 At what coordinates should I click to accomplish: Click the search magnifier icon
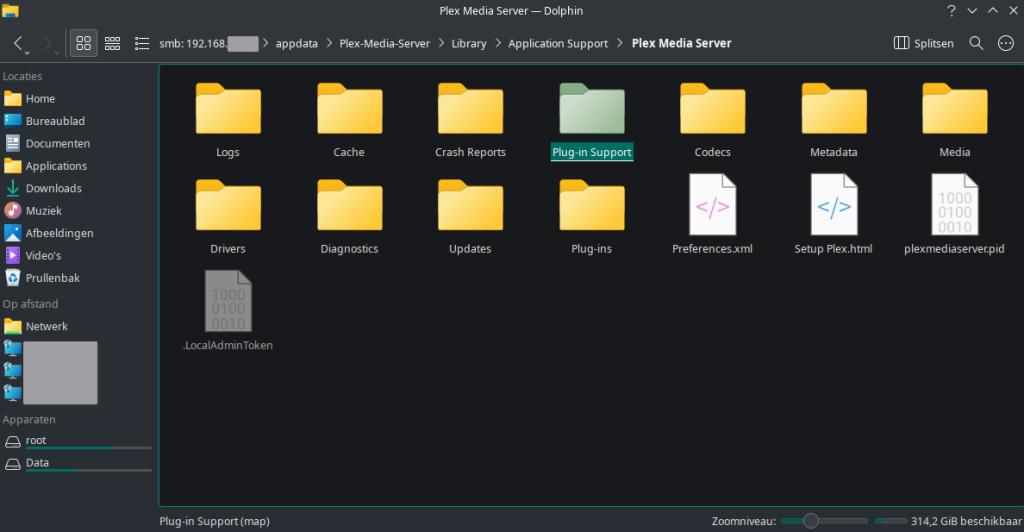(x=977, y=44)
